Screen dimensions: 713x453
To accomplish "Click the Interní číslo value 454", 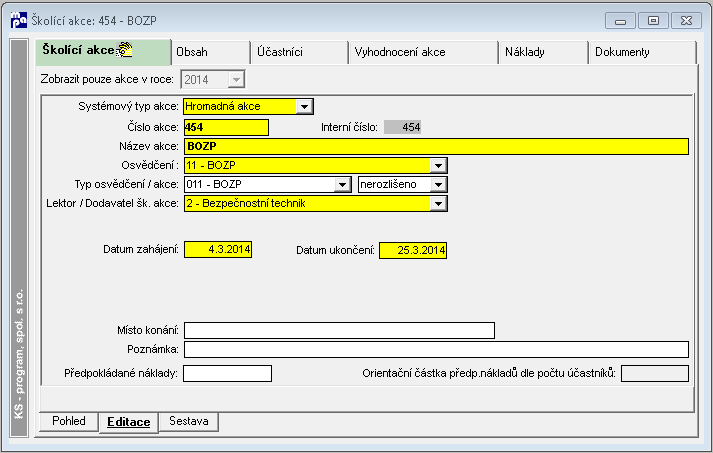I will click(402, 127).
